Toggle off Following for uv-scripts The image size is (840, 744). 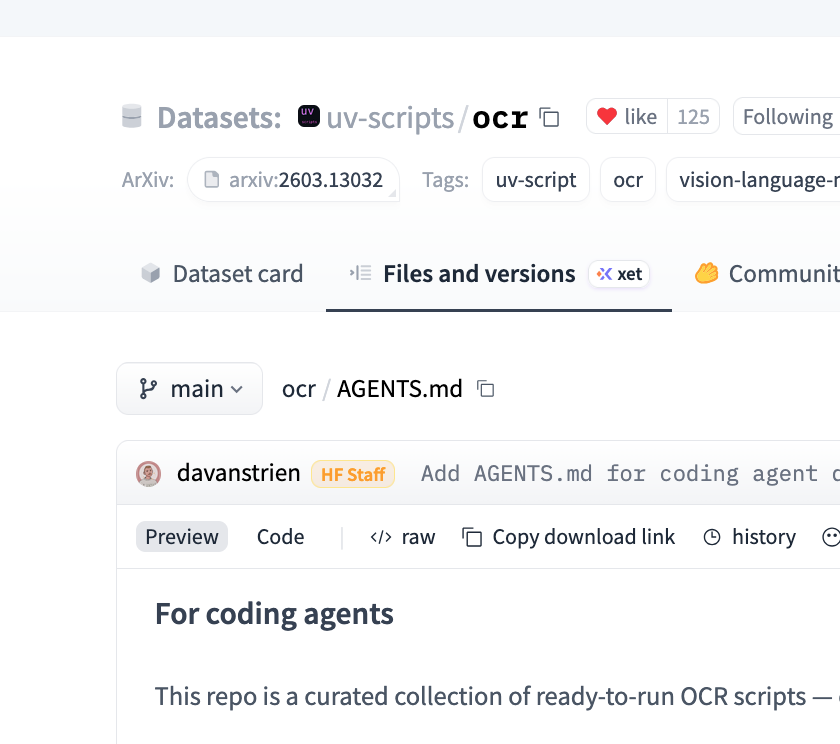tap(790, 116)
